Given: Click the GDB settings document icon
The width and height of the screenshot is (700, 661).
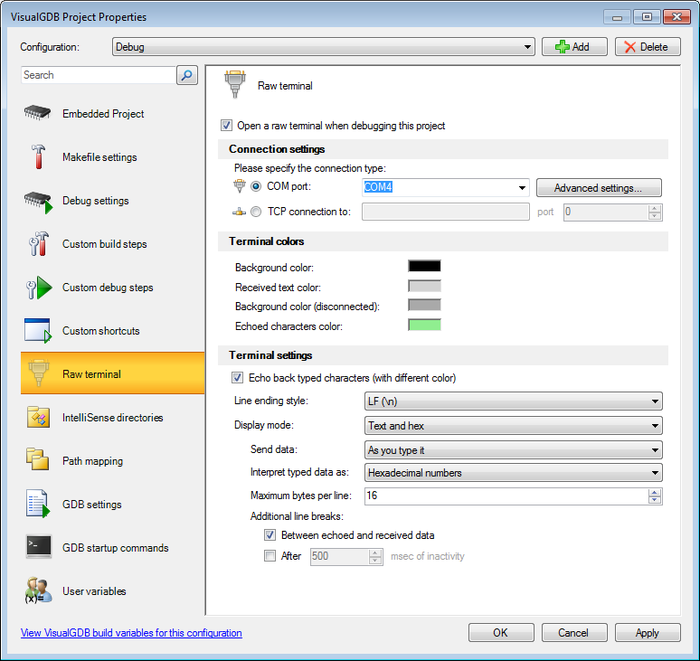Looking at the screenshot, I should [38, 504].
